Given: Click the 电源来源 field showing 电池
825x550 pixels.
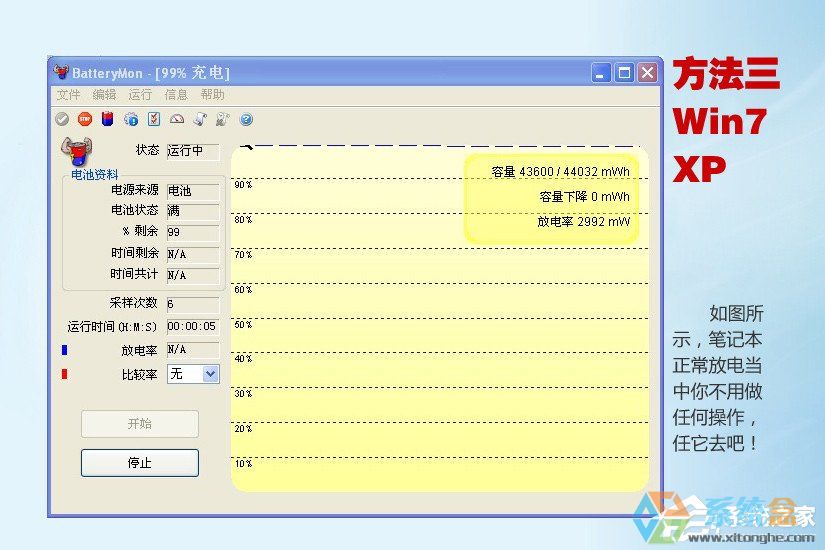Looking at the screenshot, I should (193, 191).
